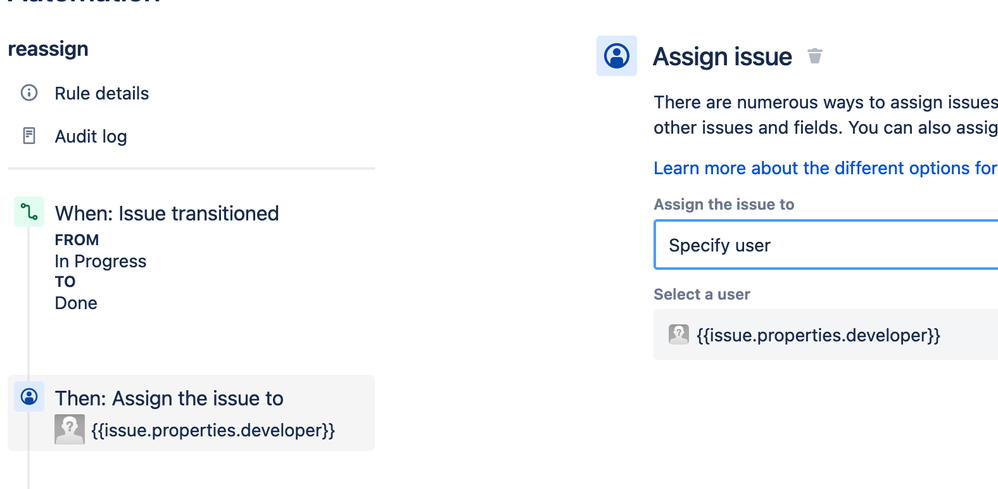Click the Assign issue panel title
This screenshot has height=489, width=998.
pos(722,57)
